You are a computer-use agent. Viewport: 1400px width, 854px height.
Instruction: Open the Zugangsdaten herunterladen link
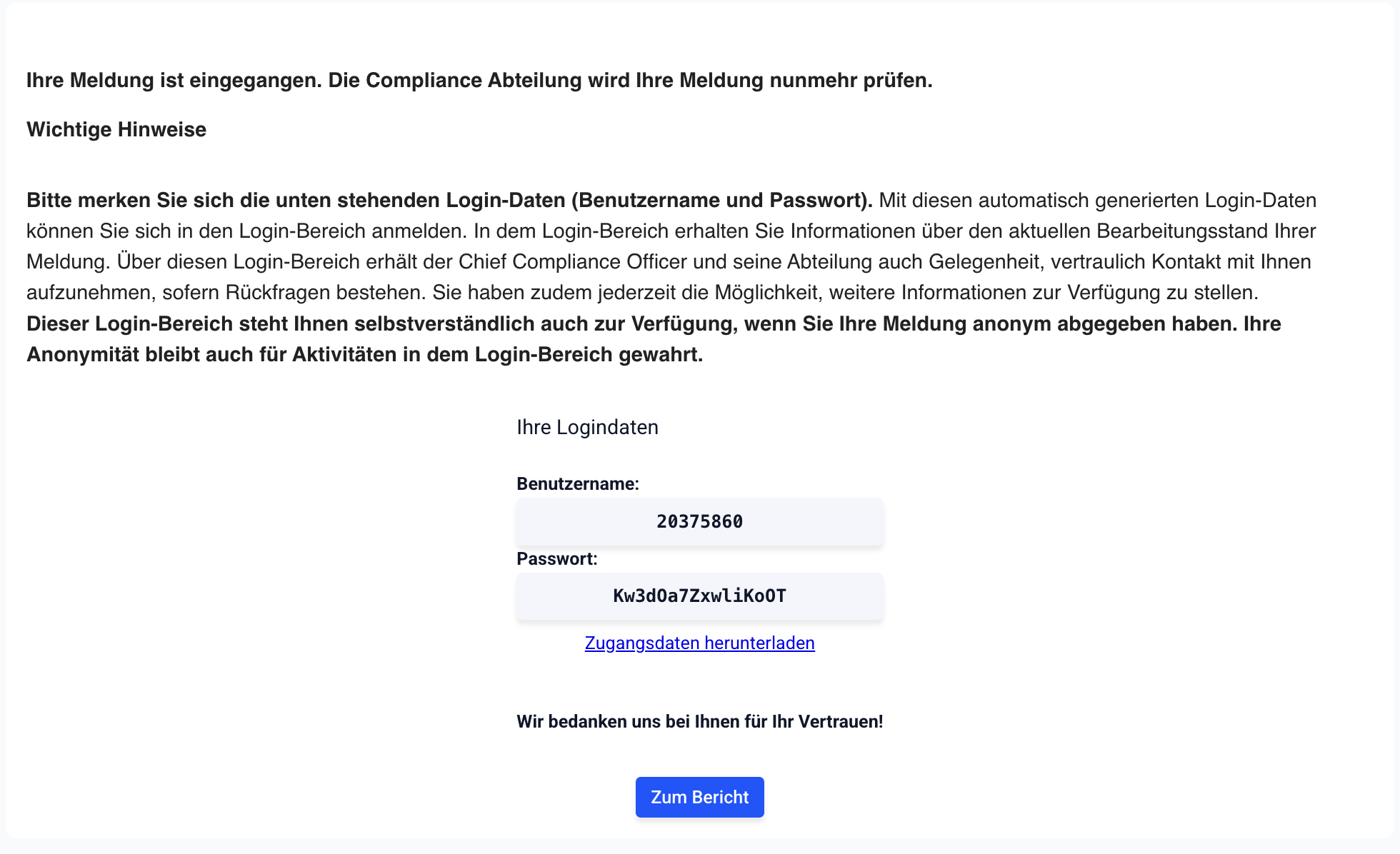[x=699, y=643]
